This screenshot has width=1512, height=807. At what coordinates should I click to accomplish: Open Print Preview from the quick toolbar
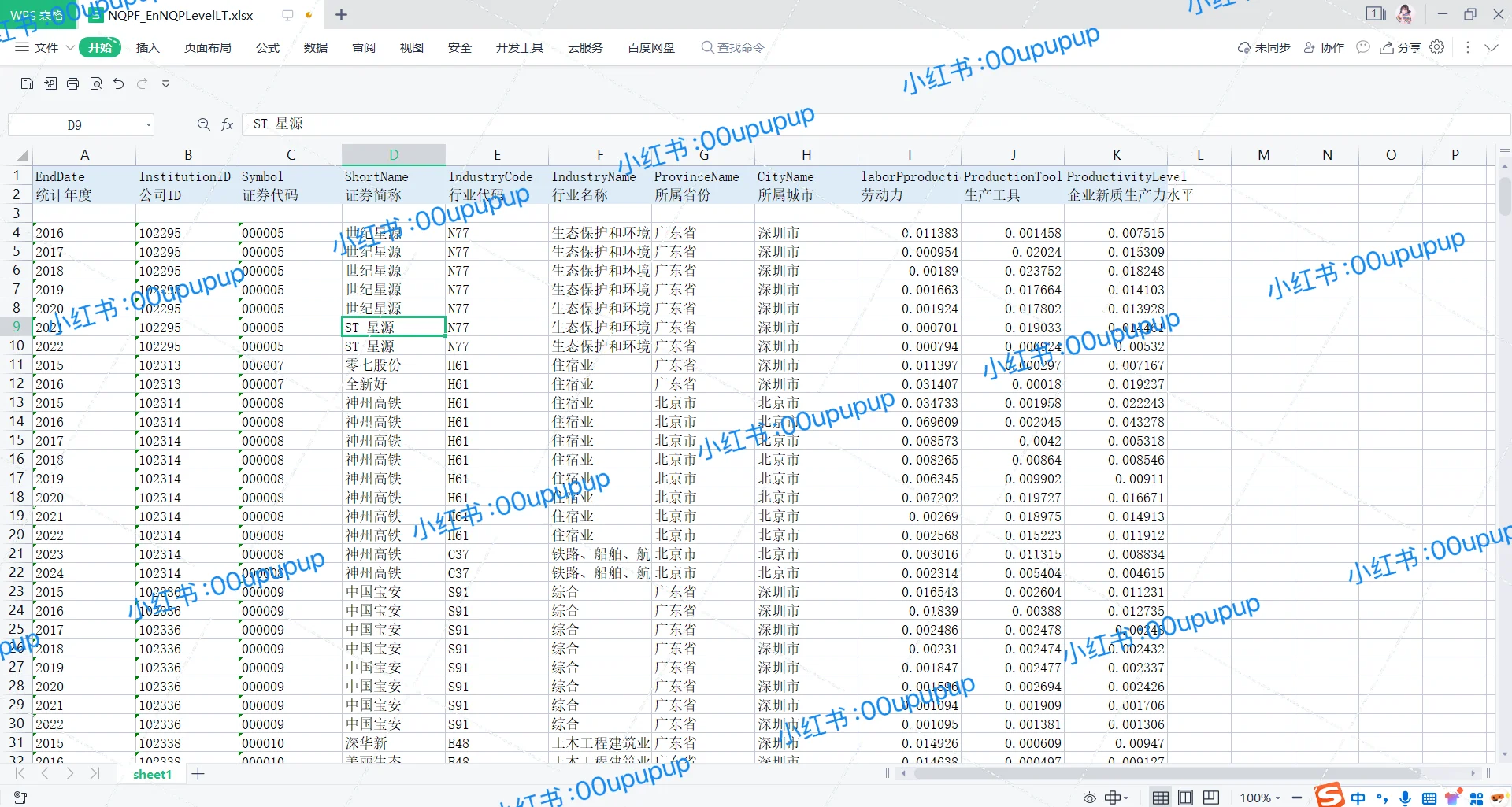(96, 83)
